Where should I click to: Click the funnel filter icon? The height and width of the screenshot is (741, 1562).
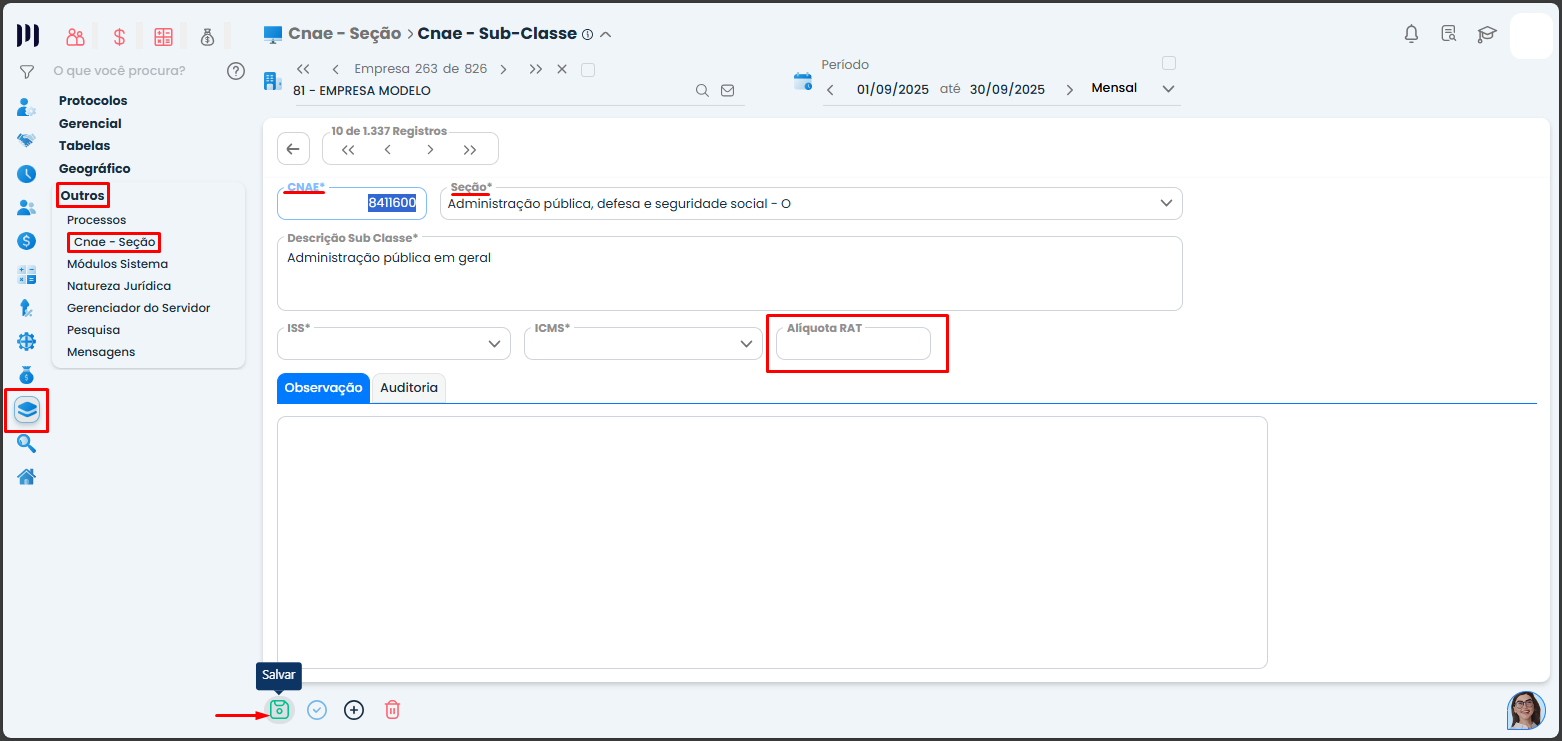[x=27, y=72]
